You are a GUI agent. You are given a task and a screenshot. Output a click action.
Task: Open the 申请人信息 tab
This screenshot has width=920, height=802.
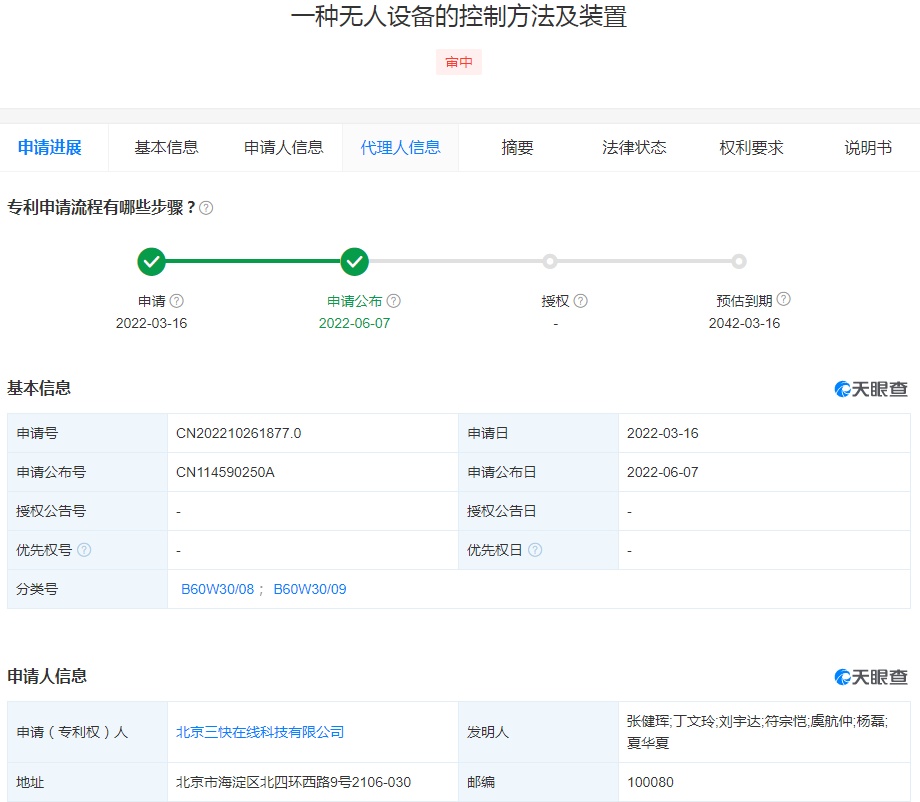pos(284,148)
